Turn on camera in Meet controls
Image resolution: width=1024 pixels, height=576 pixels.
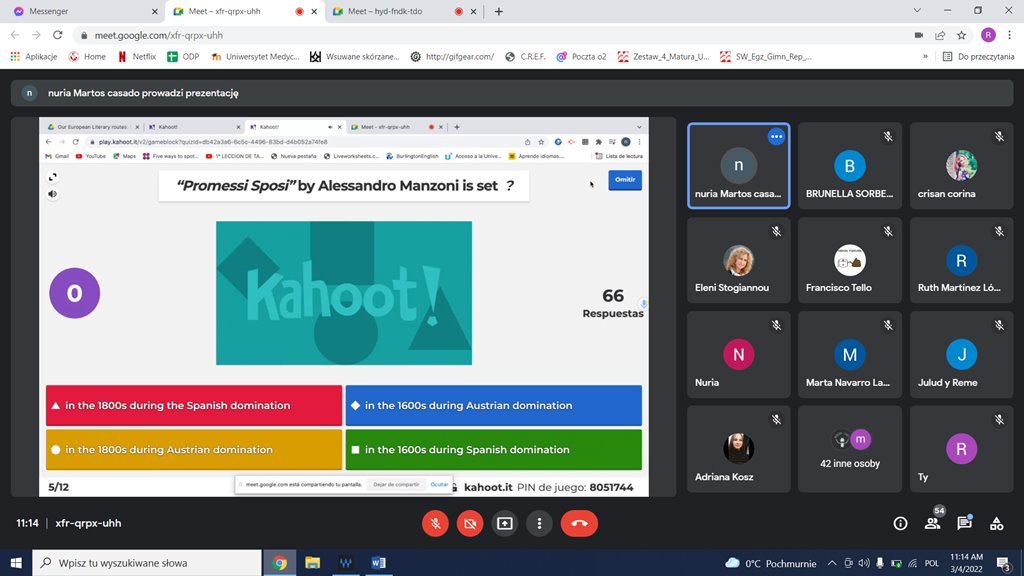pyautogui.click(x=470, y=523)
